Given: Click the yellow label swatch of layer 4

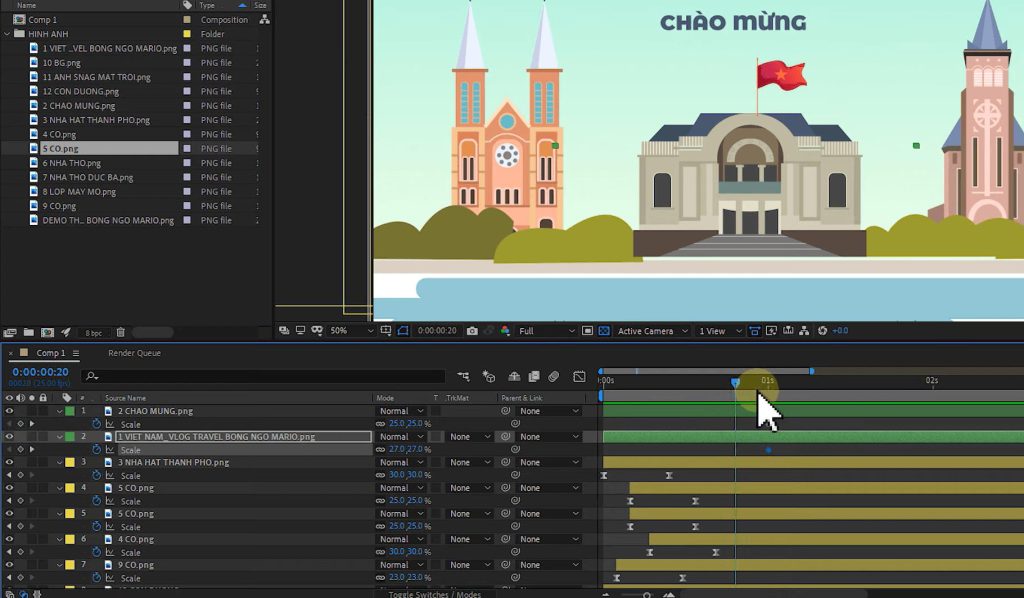Looking at the screenshot, I should pyautogui.click(x=70, y=487).
